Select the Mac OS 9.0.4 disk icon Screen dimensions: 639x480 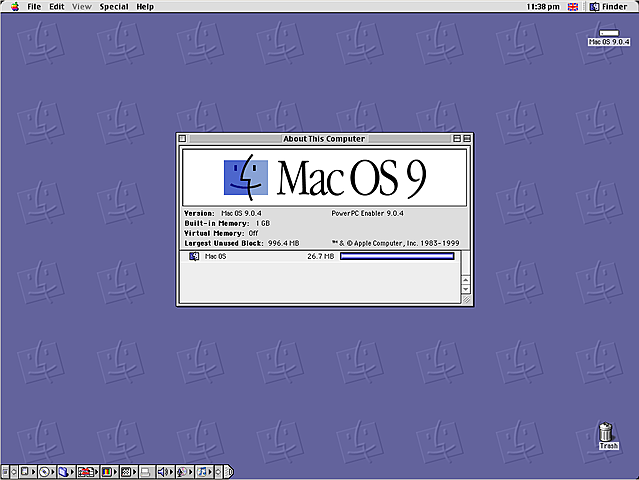[609, 33]
